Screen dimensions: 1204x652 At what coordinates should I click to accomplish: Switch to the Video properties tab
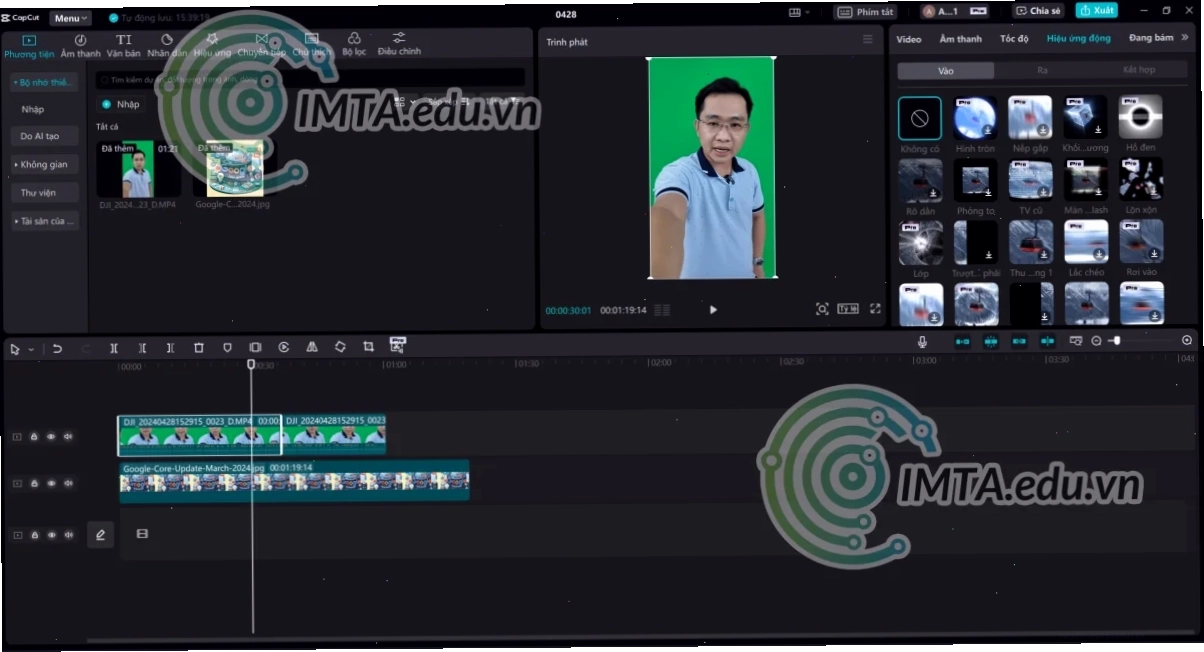click(x=909, y=39)
